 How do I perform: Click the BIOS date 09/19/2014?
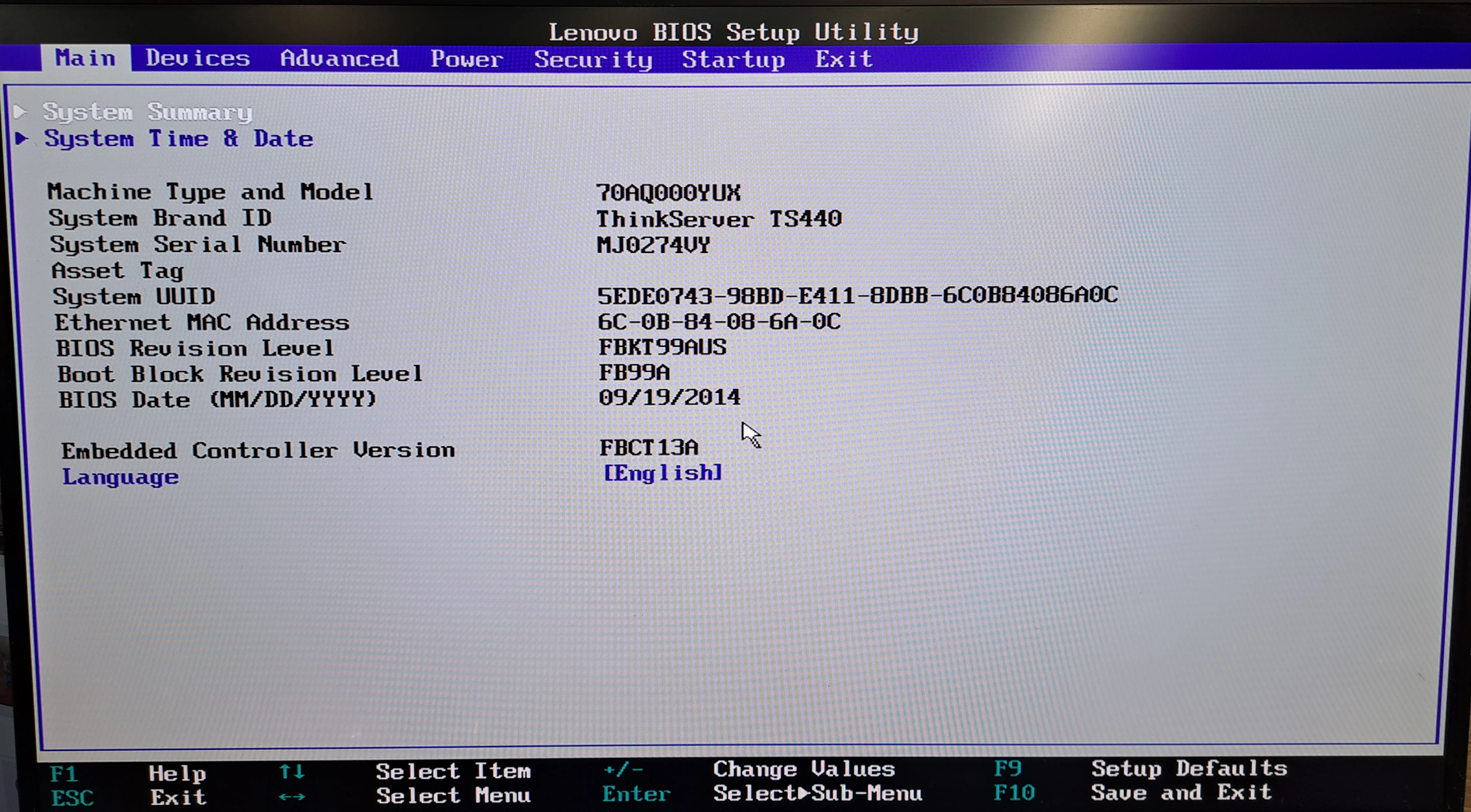(x=669, y=398)
